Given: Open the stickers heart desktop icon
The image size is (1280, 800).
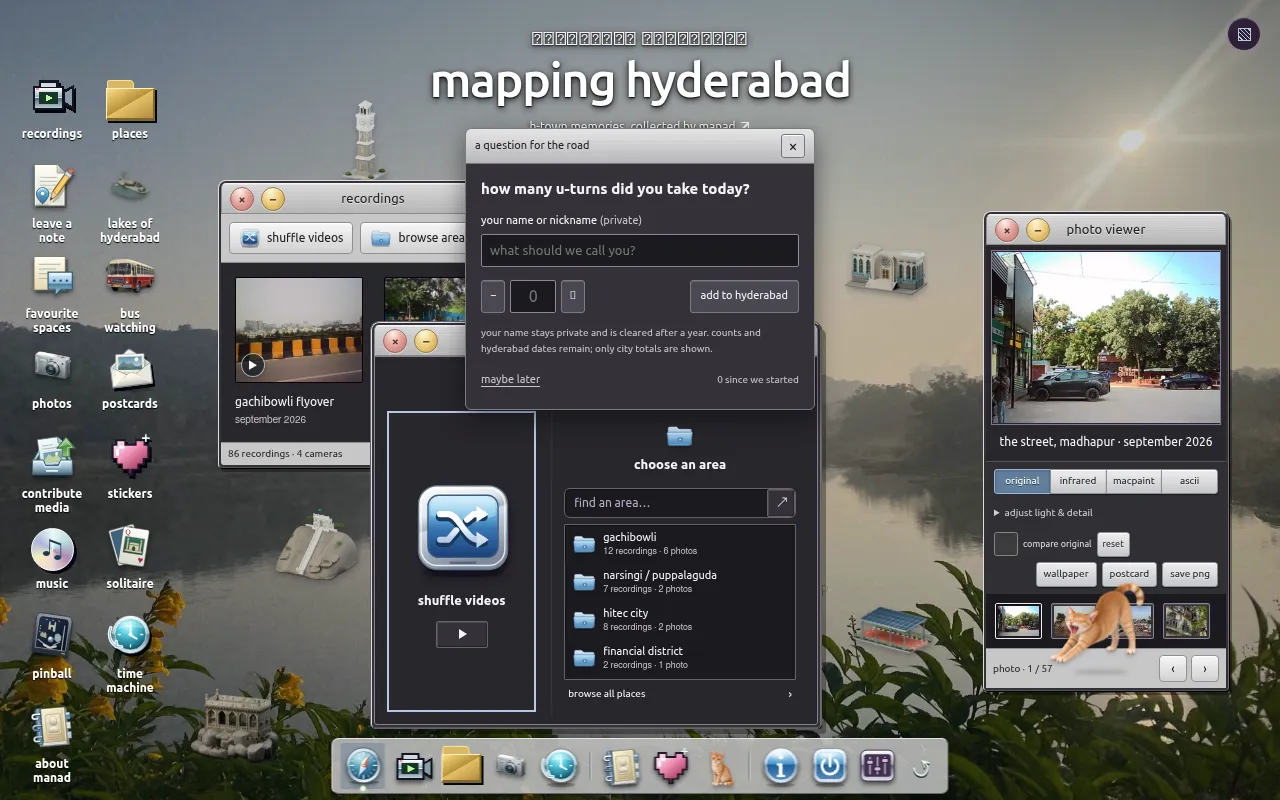Looking at the screenshot, I should tap(130, 468).
